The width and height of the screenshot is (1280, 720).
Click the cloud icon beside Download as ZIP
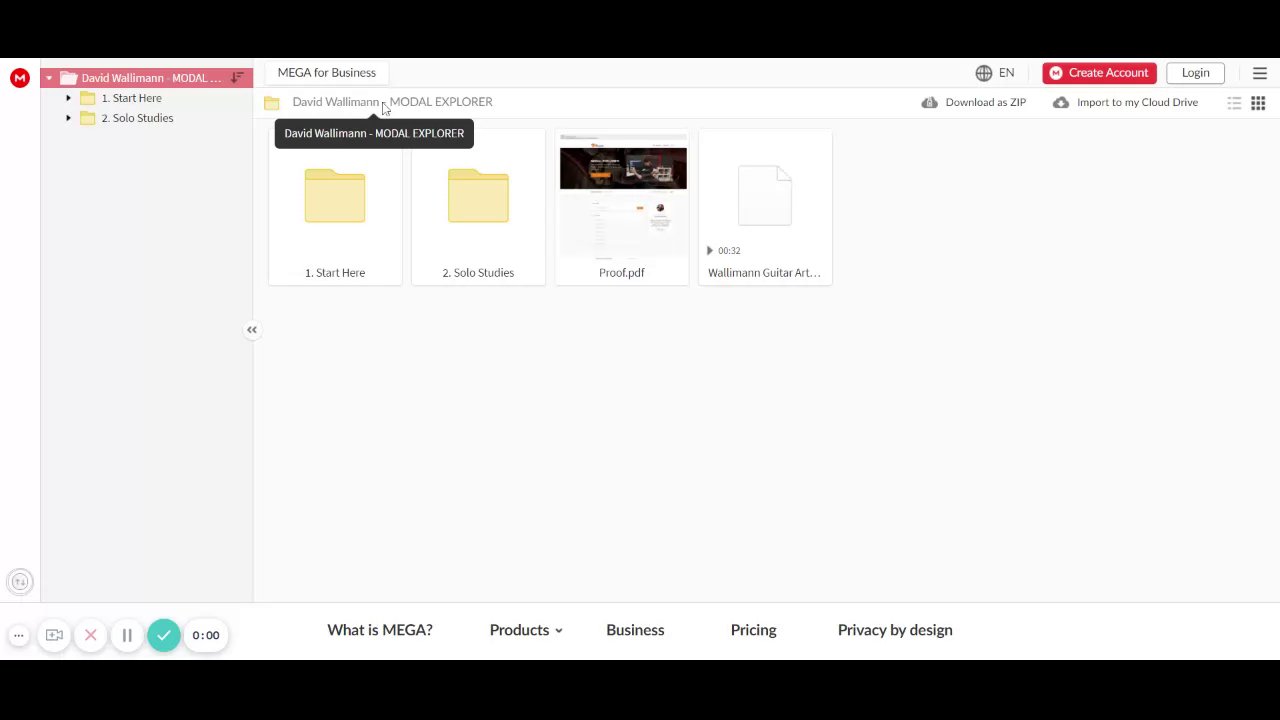(930, 102)
